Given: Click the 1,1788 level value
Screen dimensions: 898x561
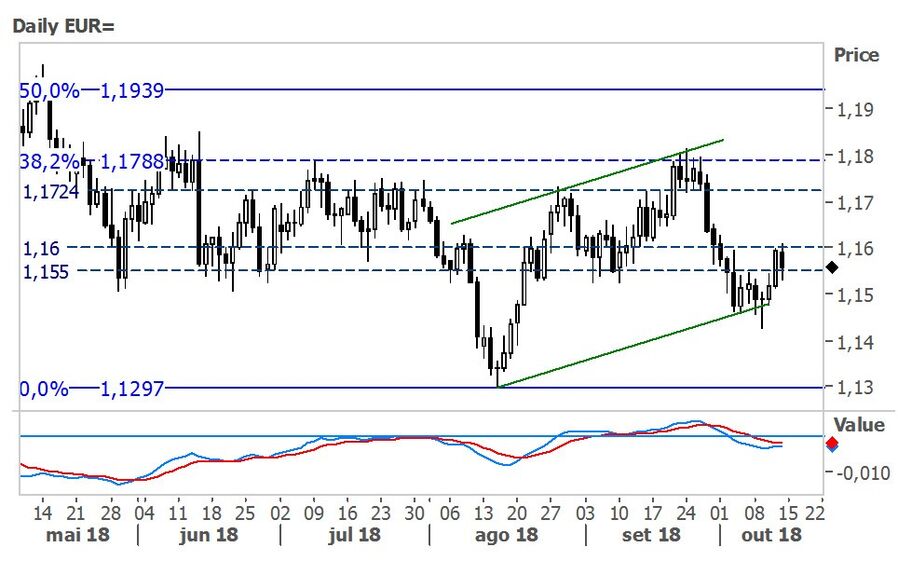Looking at the screenshot, I should click(132, 161).
